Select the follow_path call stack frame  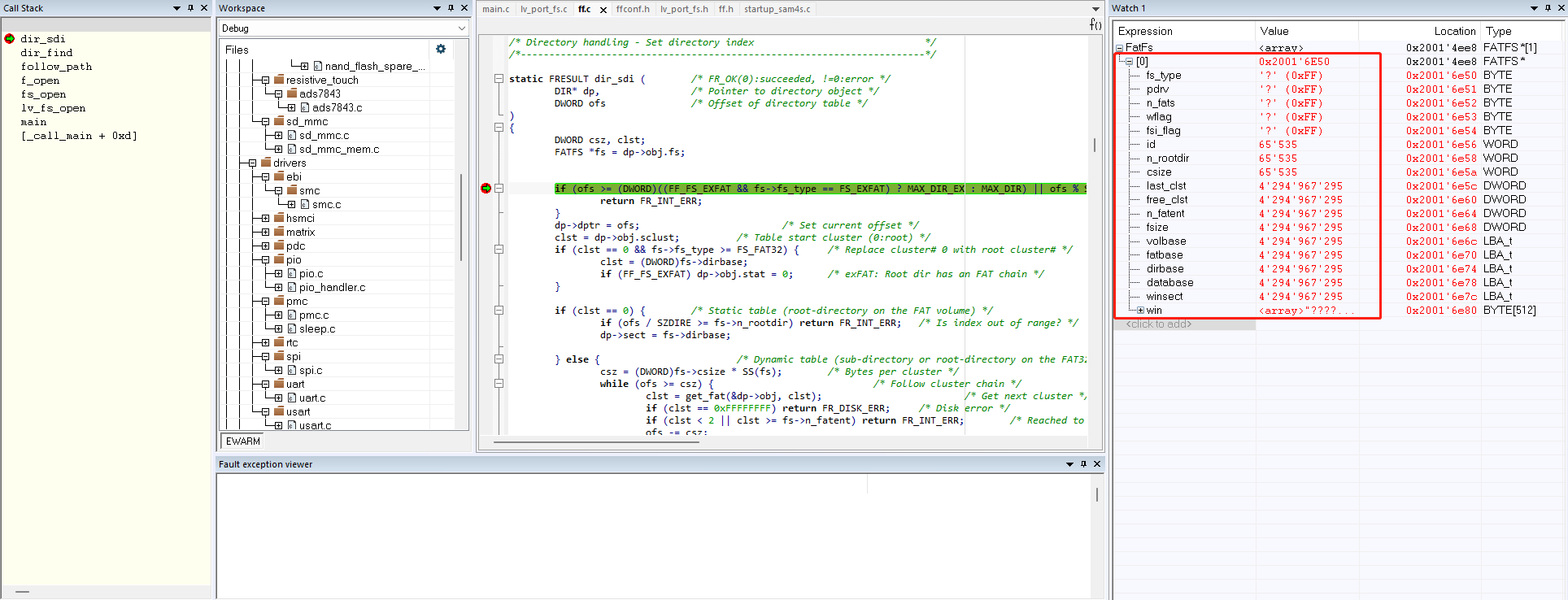(x=56, y=67)
